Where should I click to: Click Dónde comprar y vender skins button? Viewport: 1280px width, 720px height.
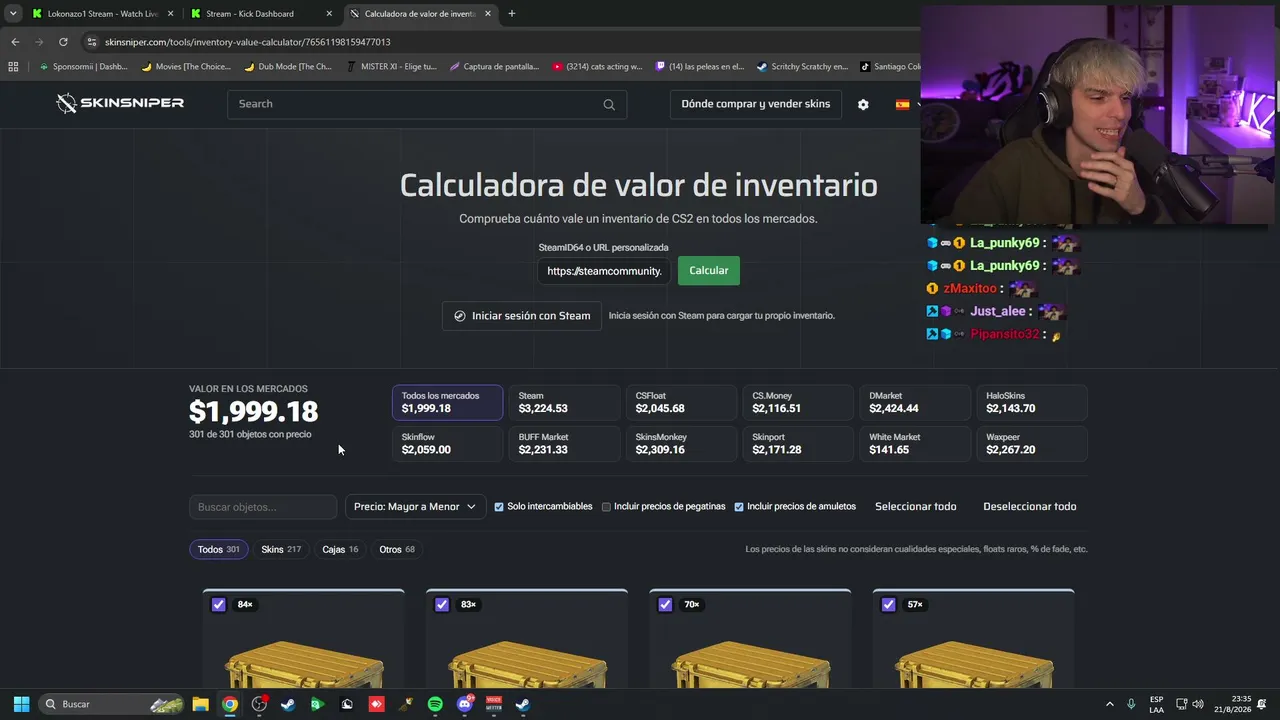(x=756, y=104)
